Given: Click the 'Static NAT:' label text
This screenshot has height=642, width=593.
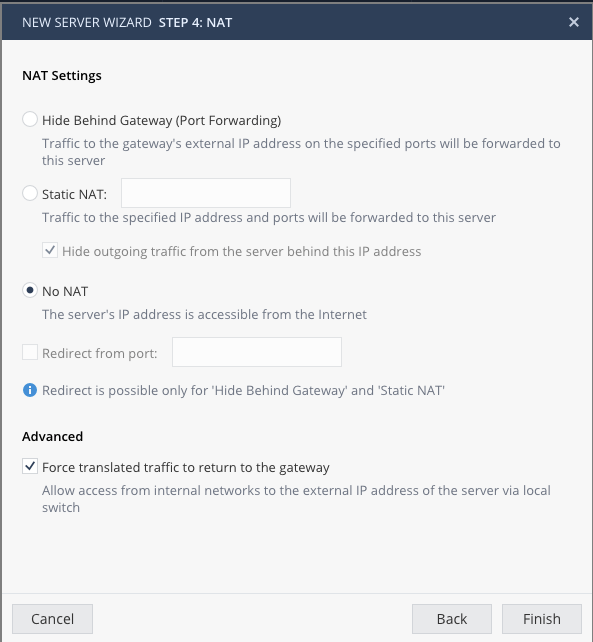Looking at the screenshot, I should pos(75,194).
